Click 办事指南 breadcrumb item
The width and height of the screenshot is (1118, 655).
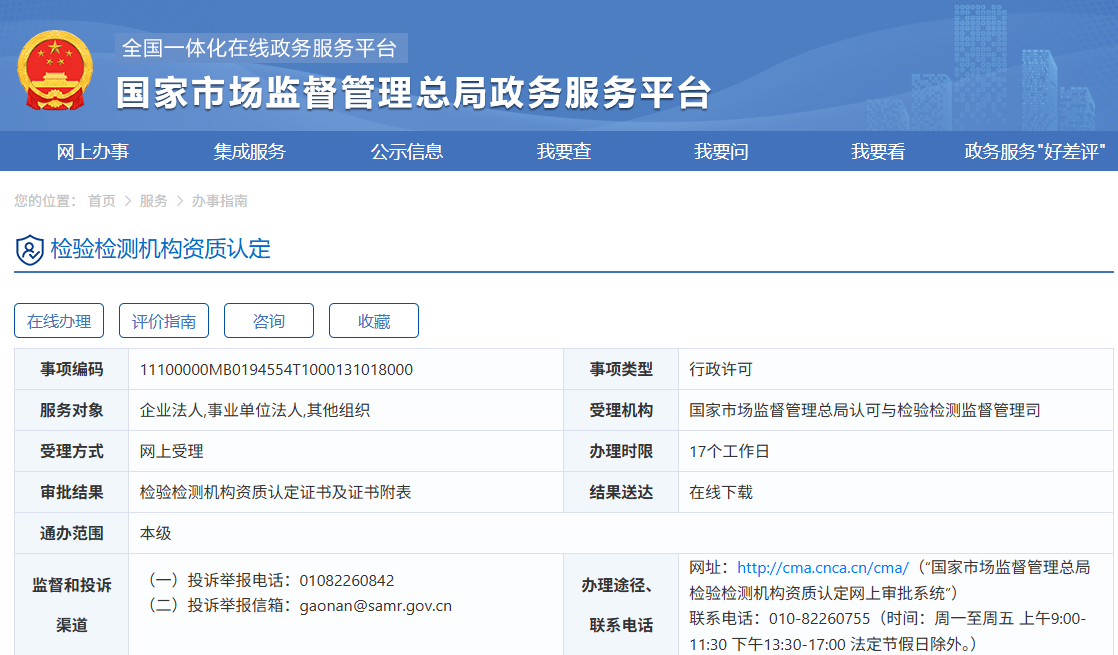(x=219, y=201)
